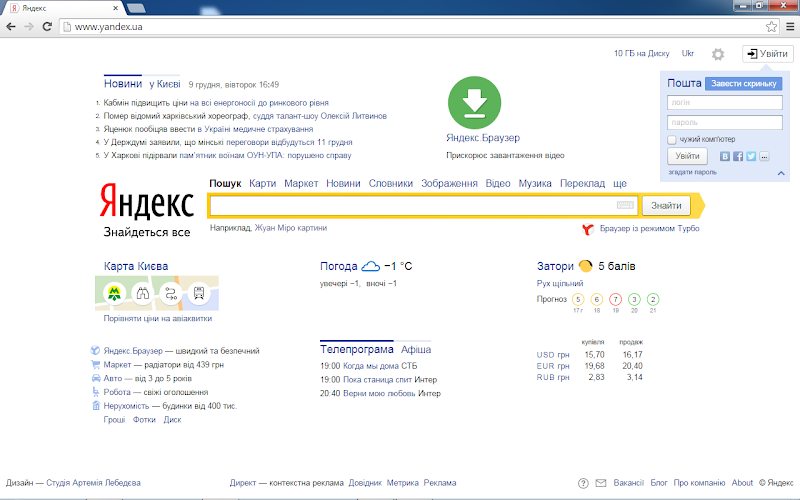Toggle the 'чужий комп'ютер' checkbox

[x=672, y=139]
